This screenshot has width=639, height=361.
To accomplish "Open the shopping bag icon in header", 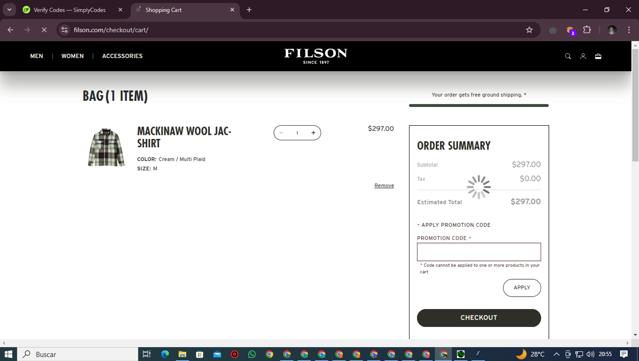I will click(x=598, y=56).
